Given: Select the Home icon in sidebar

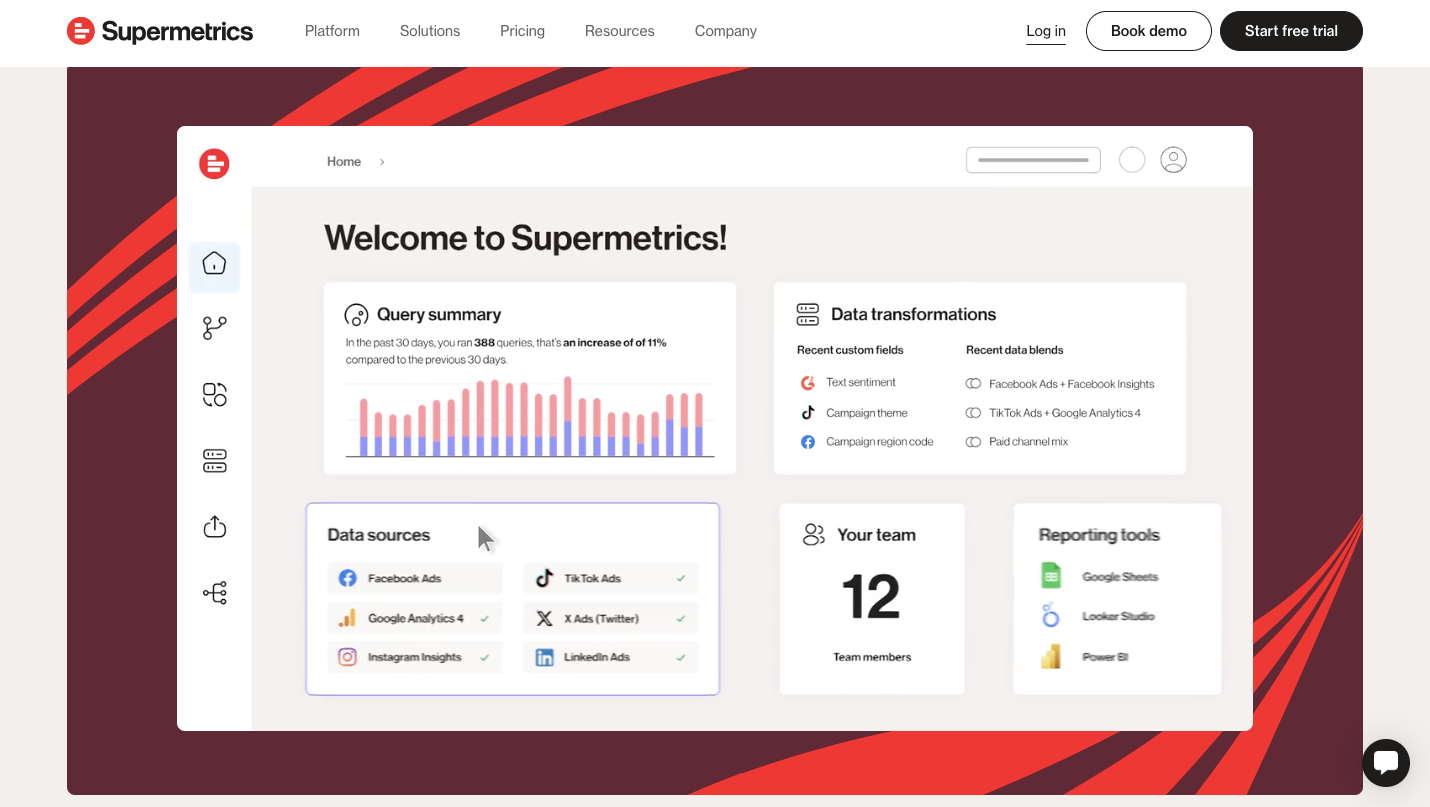Looking at the screenshot, I should pyautogui.click(x=214, y=264).
